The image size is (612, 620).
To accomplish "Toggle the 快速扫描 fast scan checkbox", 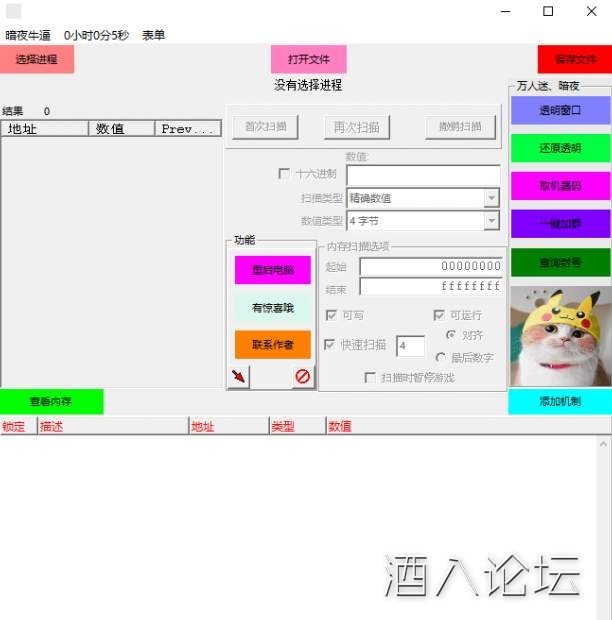I will click(x=329, y=344).
